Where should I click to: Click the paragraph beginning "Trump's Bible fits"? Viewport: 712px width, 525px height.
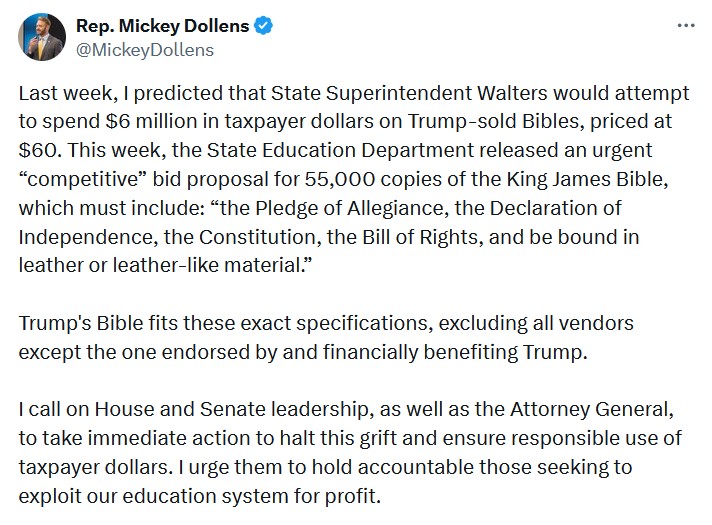326,337
